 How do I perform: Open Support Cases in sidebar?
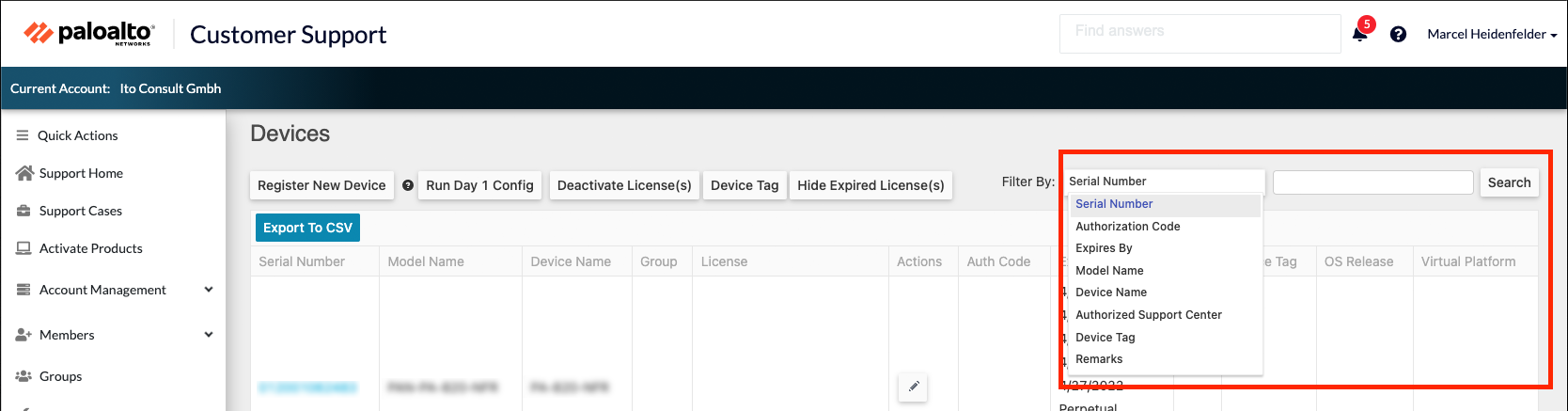point(80,211)
